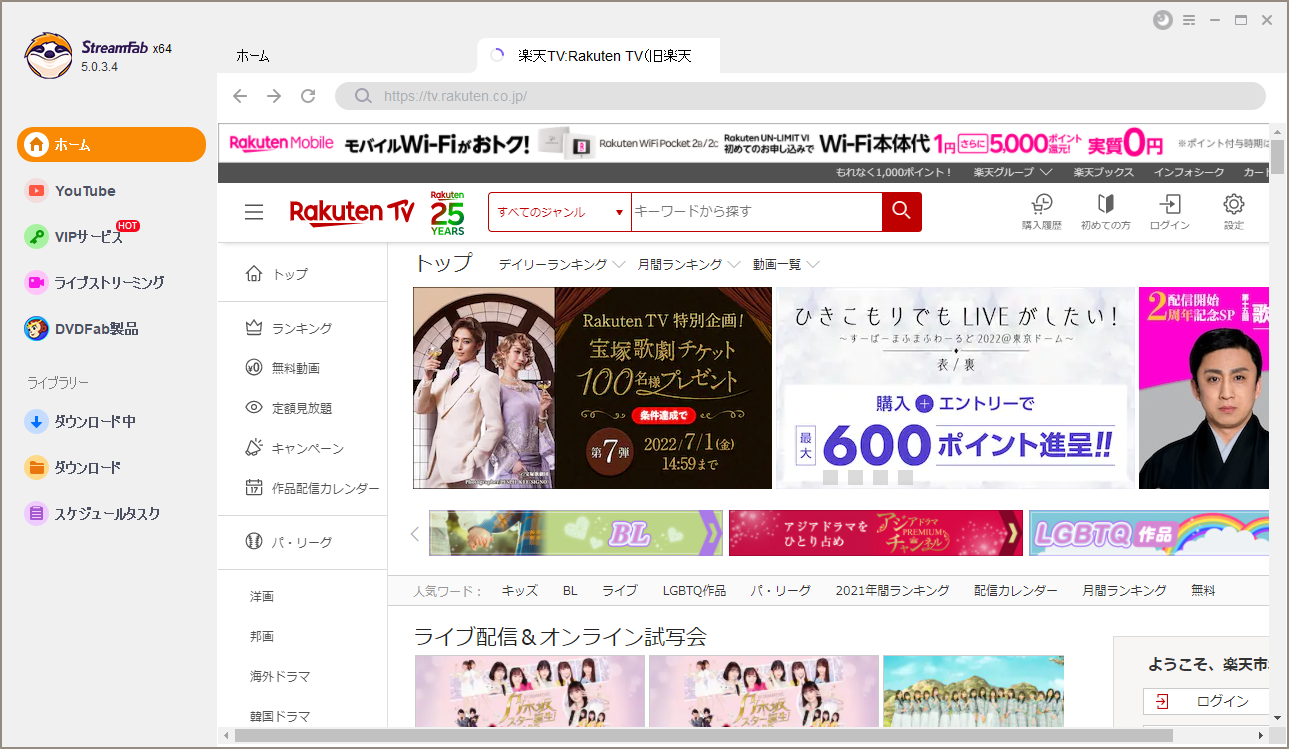Click the circular moon icon in title bar

(x=1163, y=20)
